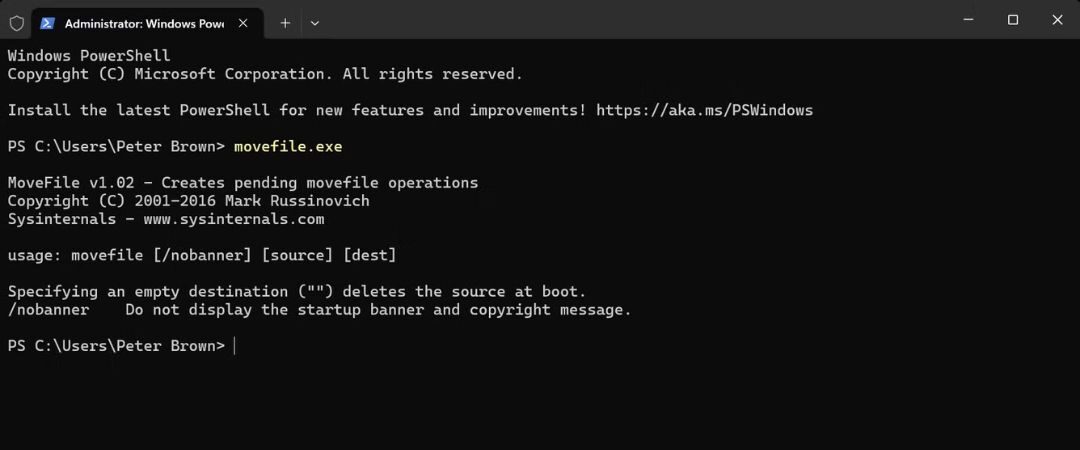Screen dimensions: 1080x450
Task: Maximize the terminal window
Action: pyautogui.click(x=1013, y=20)
